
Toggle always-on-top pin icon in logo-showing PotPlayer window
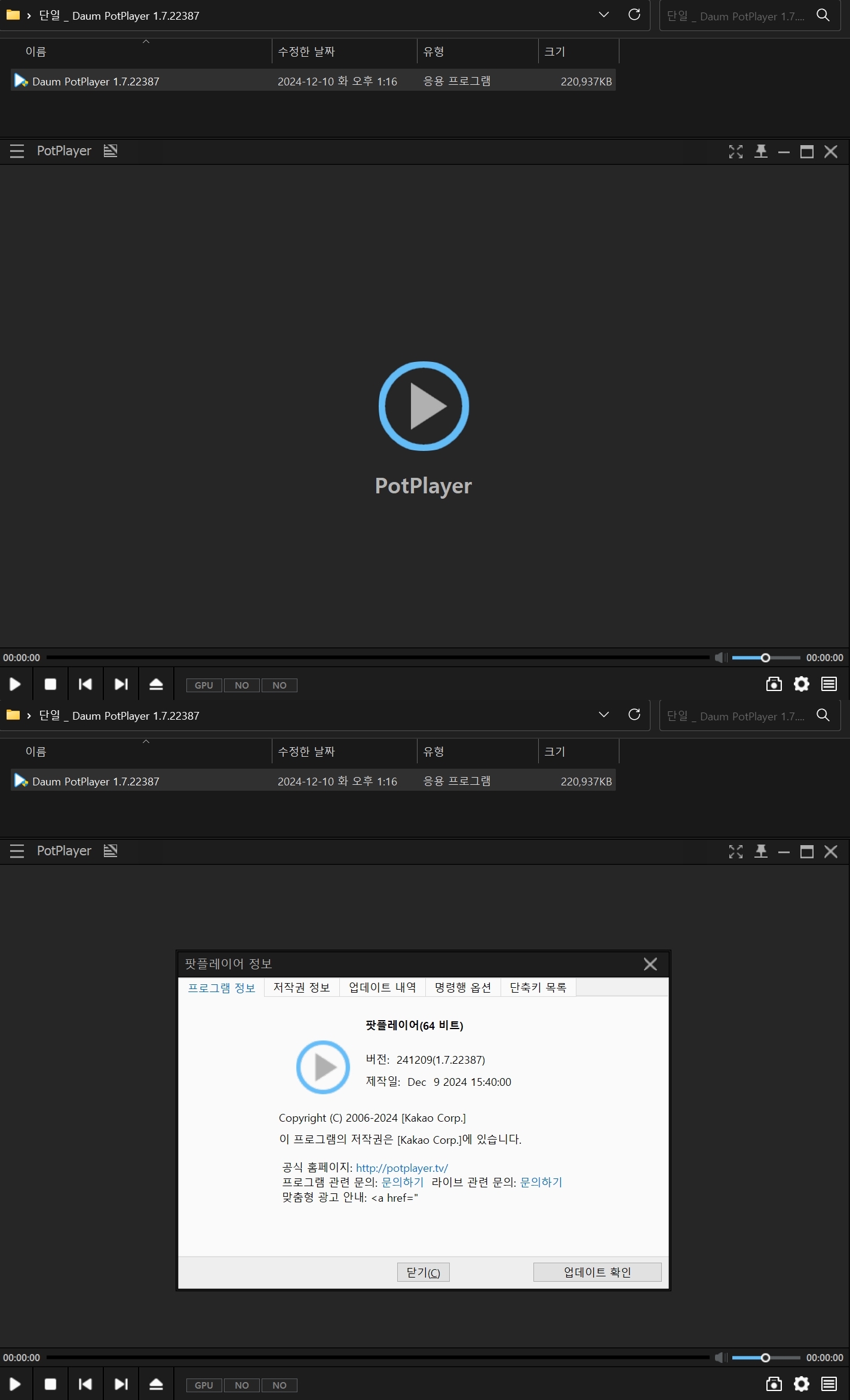click(761, 151)
